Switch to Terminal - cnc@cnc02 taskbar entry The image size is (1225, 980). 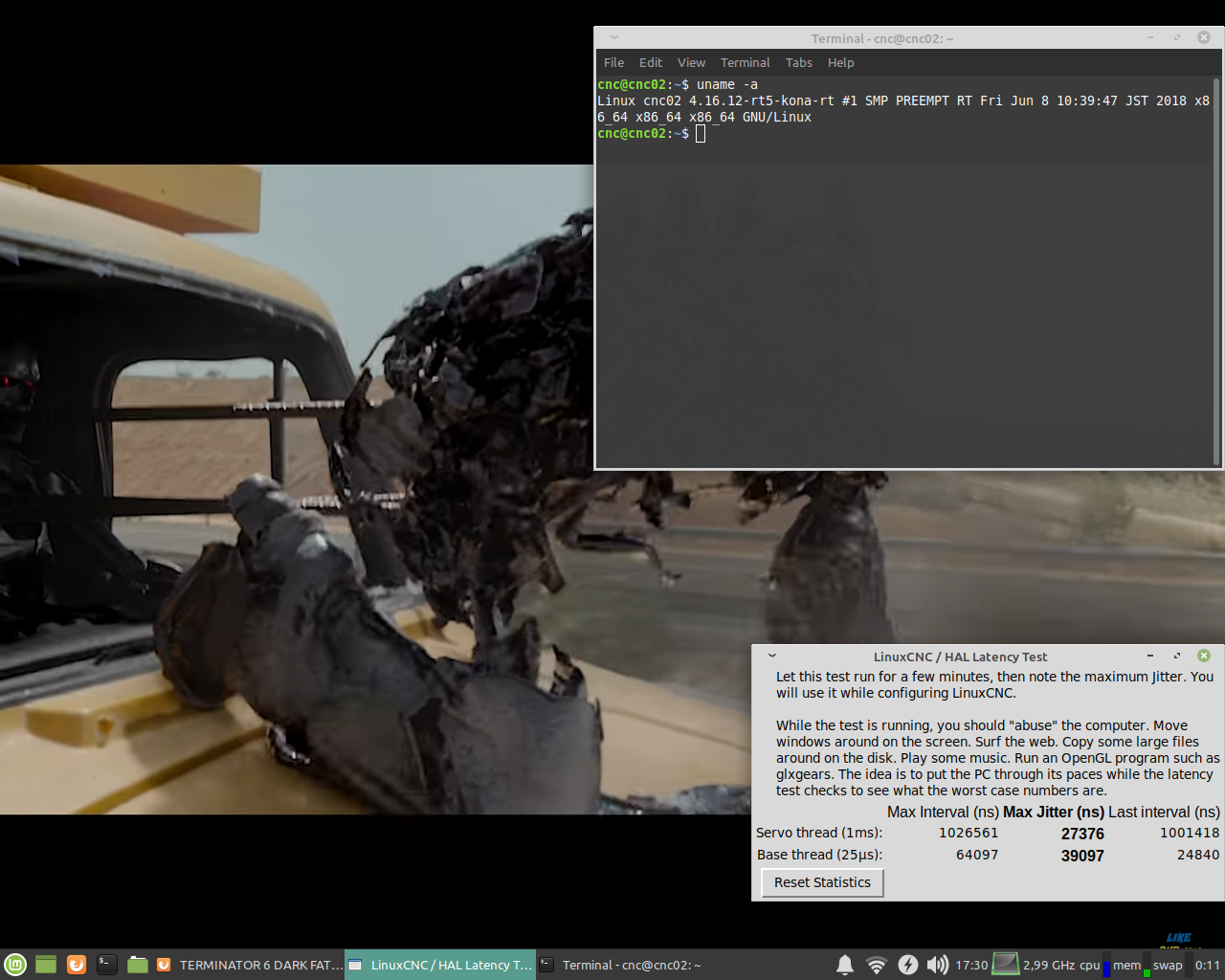[x=631, y=965]
